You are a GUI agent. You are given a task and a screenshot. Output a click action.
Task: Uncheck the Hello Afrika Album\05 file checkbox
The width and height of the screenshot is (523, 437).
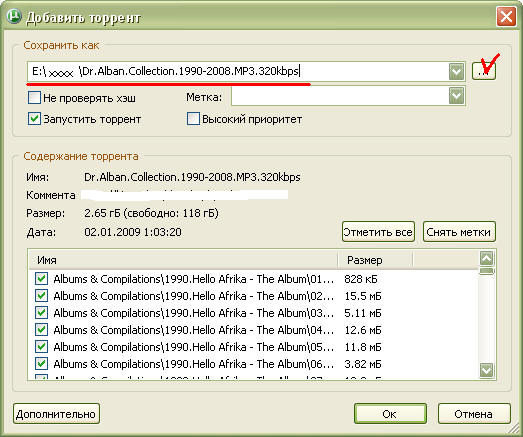[41, 347]
